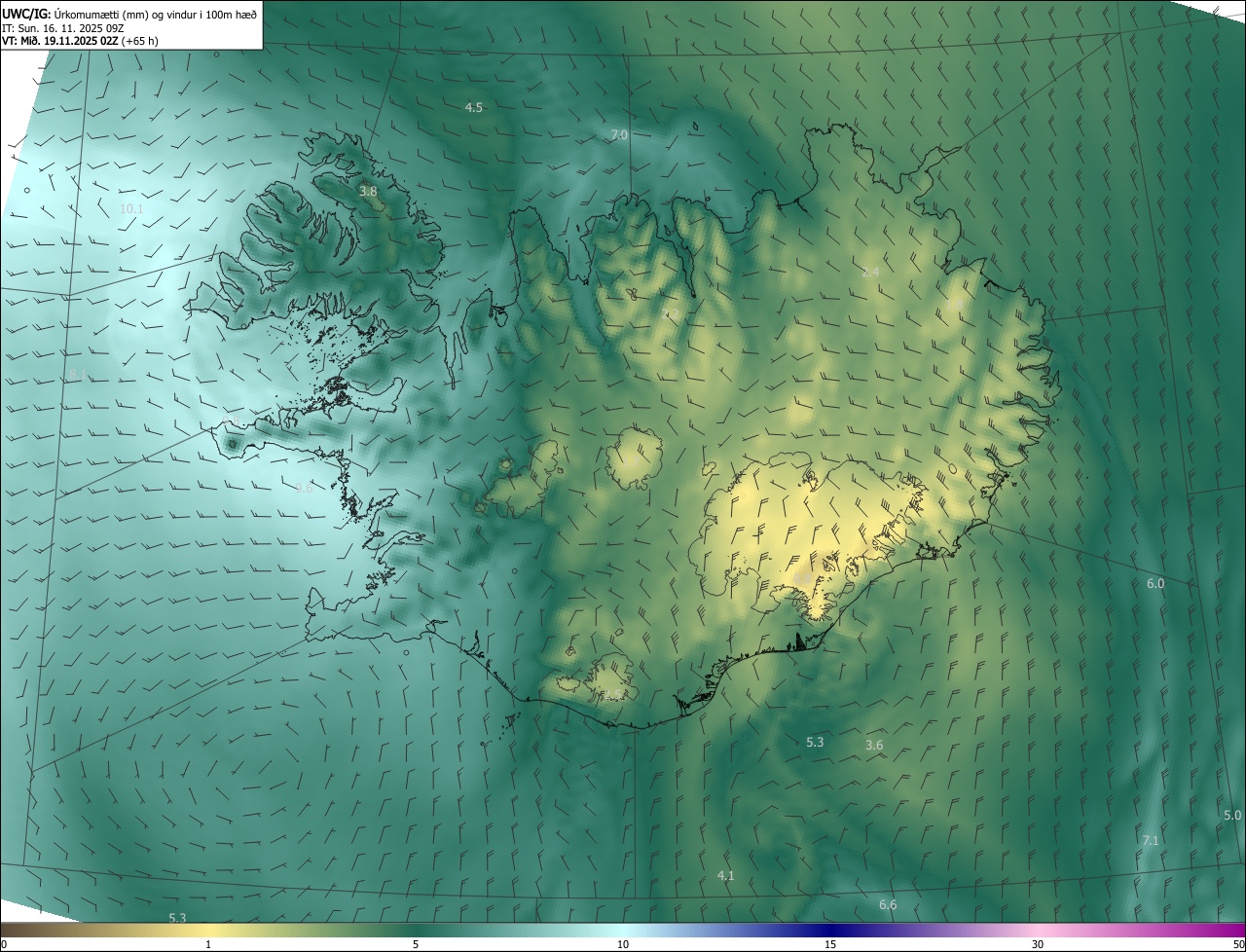Click the '0' tick on the color scale
Image resolution: width=1246 pixels, height=952 pixels.
point(4,945)
